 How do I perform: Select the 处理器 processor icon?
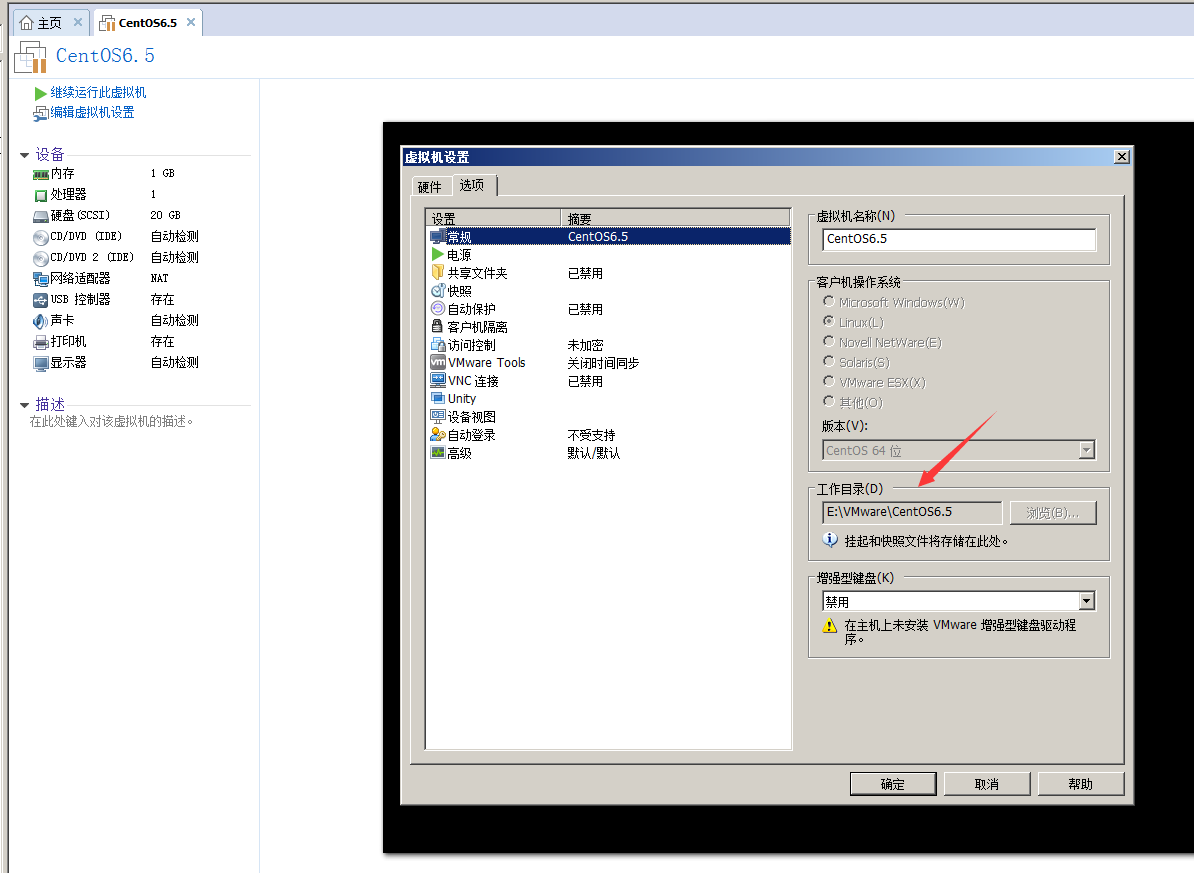point(40,195)
